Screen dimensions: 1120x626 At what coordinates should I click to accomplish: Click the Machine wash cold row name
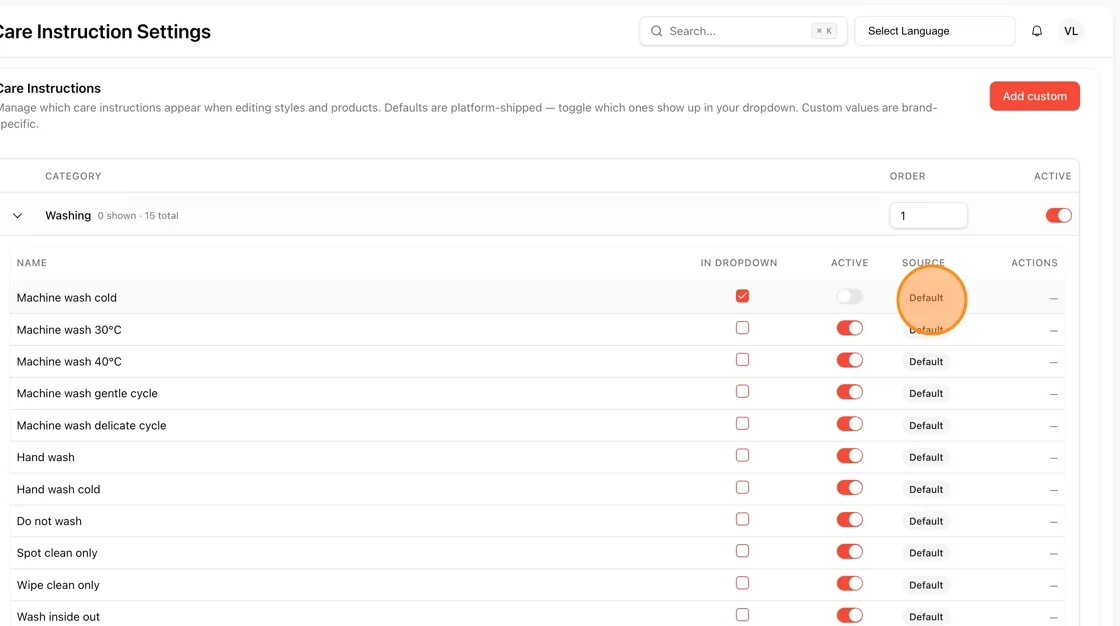[66, 297]
